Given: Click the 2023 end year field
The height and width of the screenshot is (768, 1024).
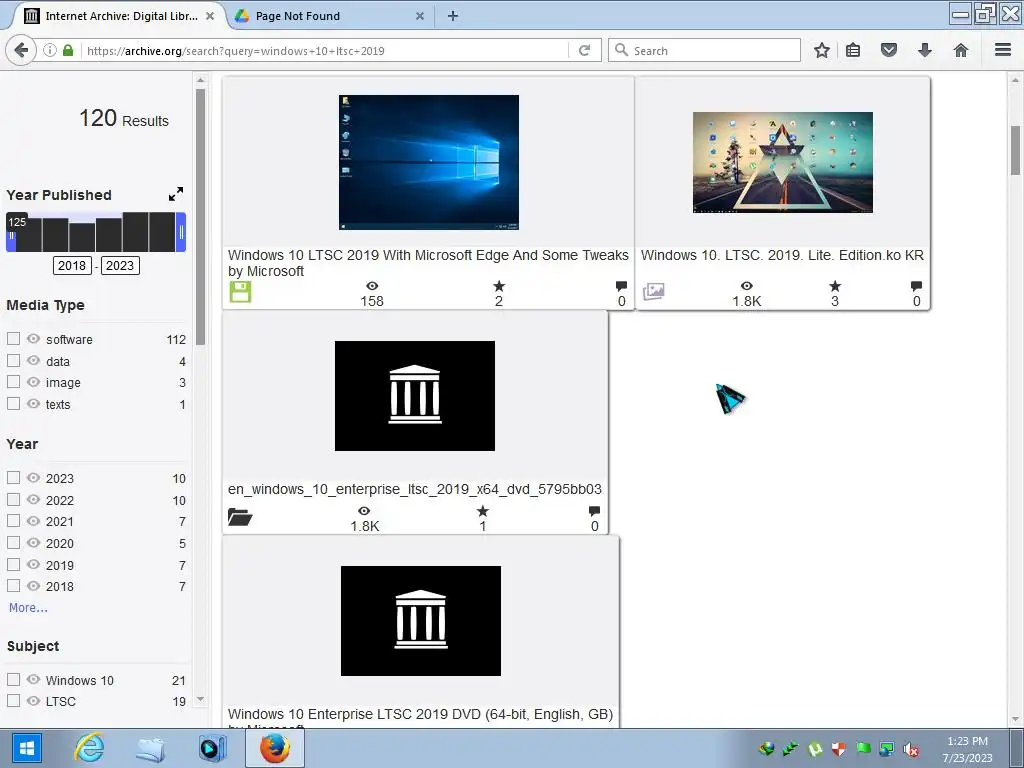Looking at the screenshot, I should (x=120, y=265).
